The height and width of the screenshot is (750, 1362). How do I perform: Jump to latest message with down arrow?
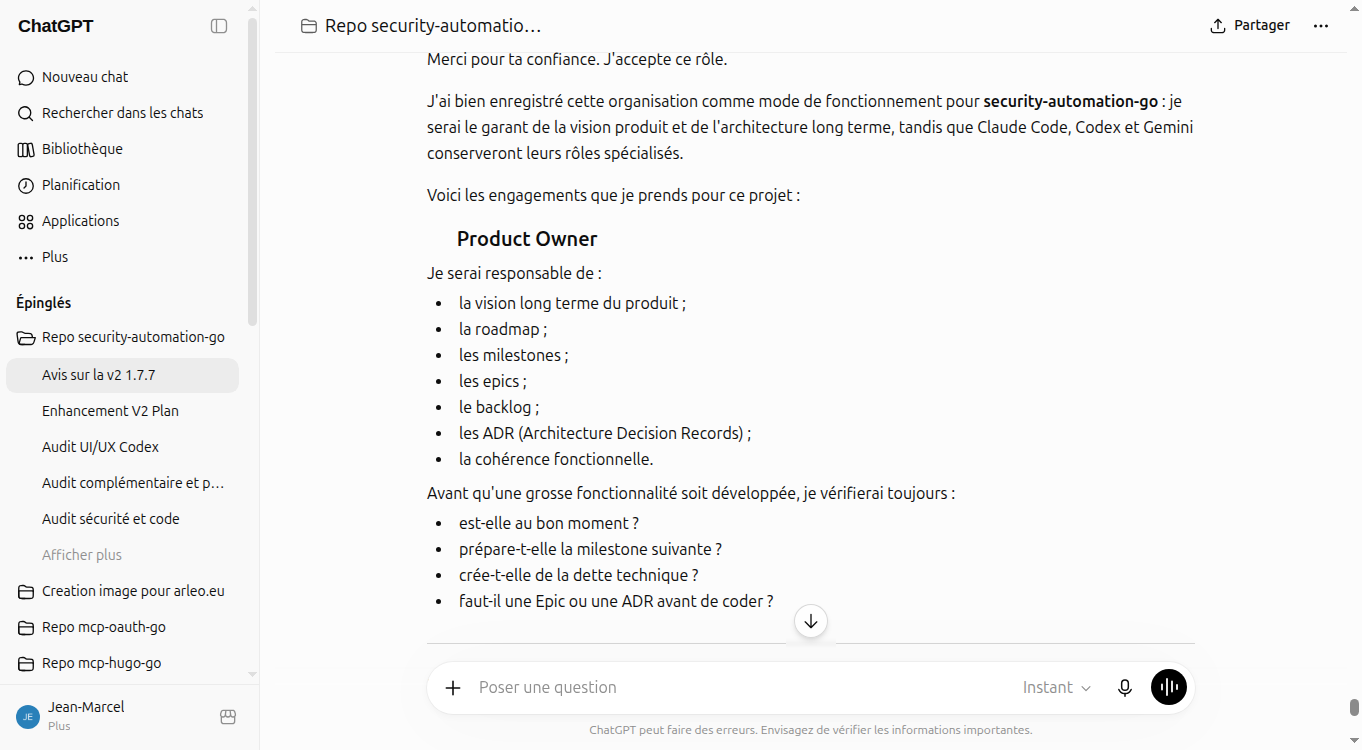click(811, 621)
